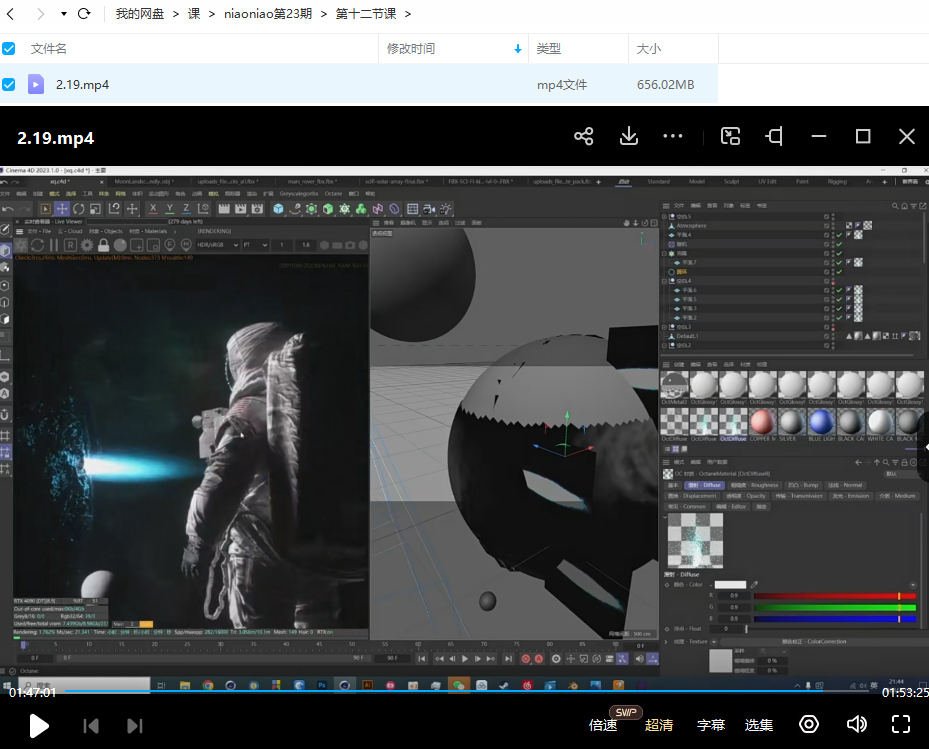Toggle the green render checkmark for 平面4
This screenshot has width=929, height=749.
[839, 233]
